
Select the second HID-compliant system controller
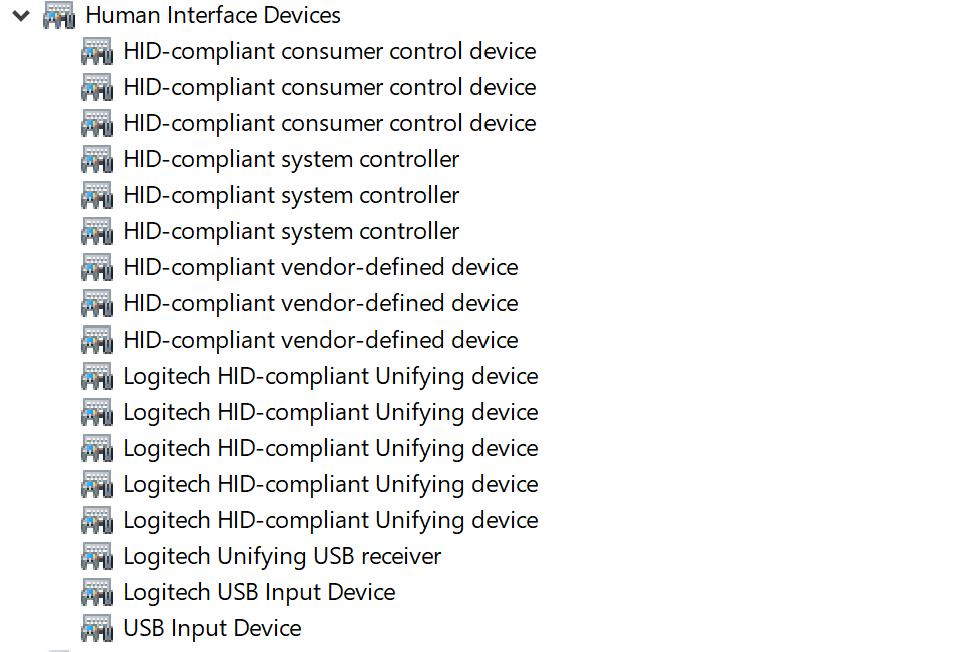(291, 195)
